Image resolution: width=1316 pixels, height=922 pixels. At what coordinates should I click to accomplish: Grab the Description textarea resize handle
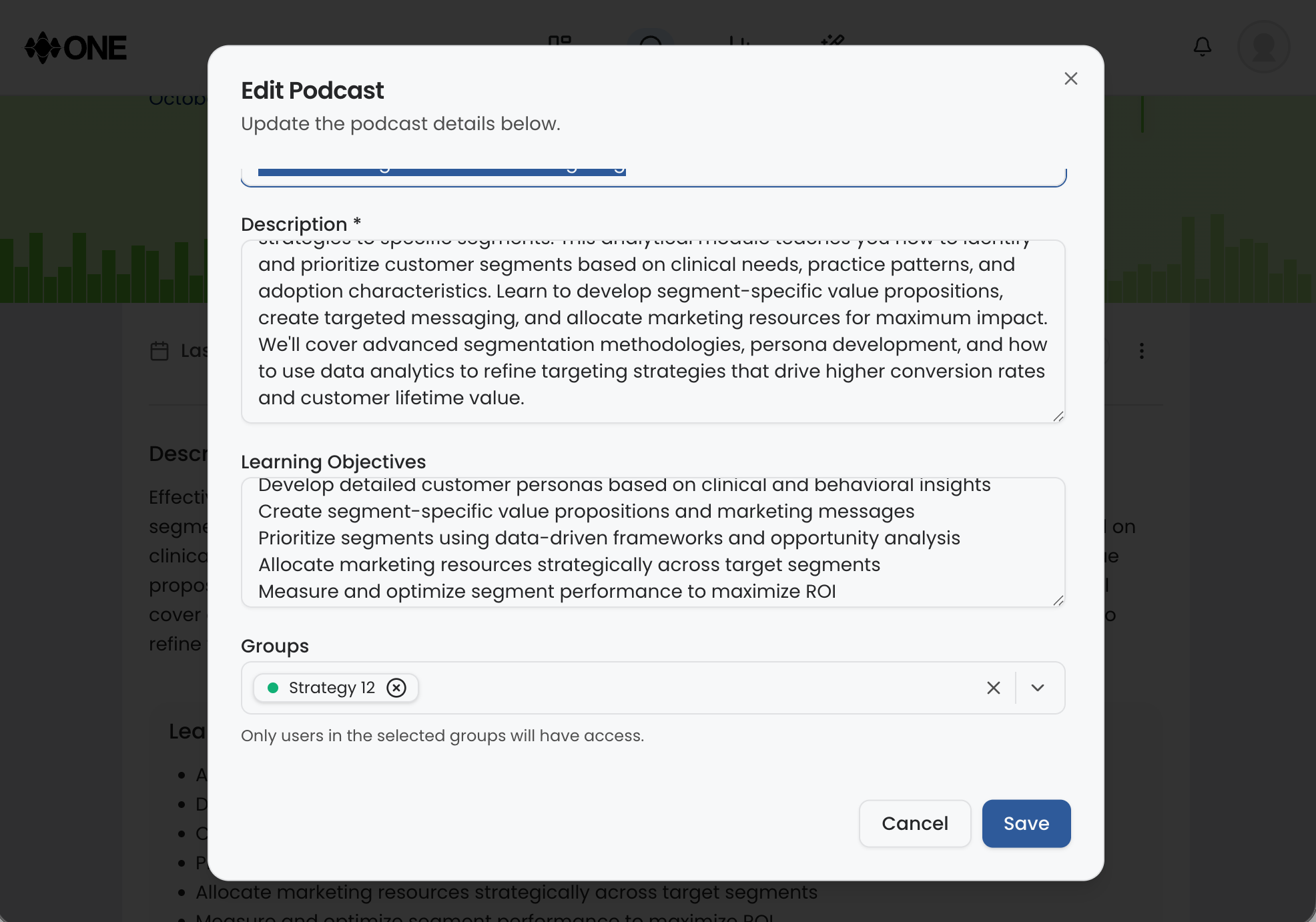pyautogui.click(x=1058, y=416)
